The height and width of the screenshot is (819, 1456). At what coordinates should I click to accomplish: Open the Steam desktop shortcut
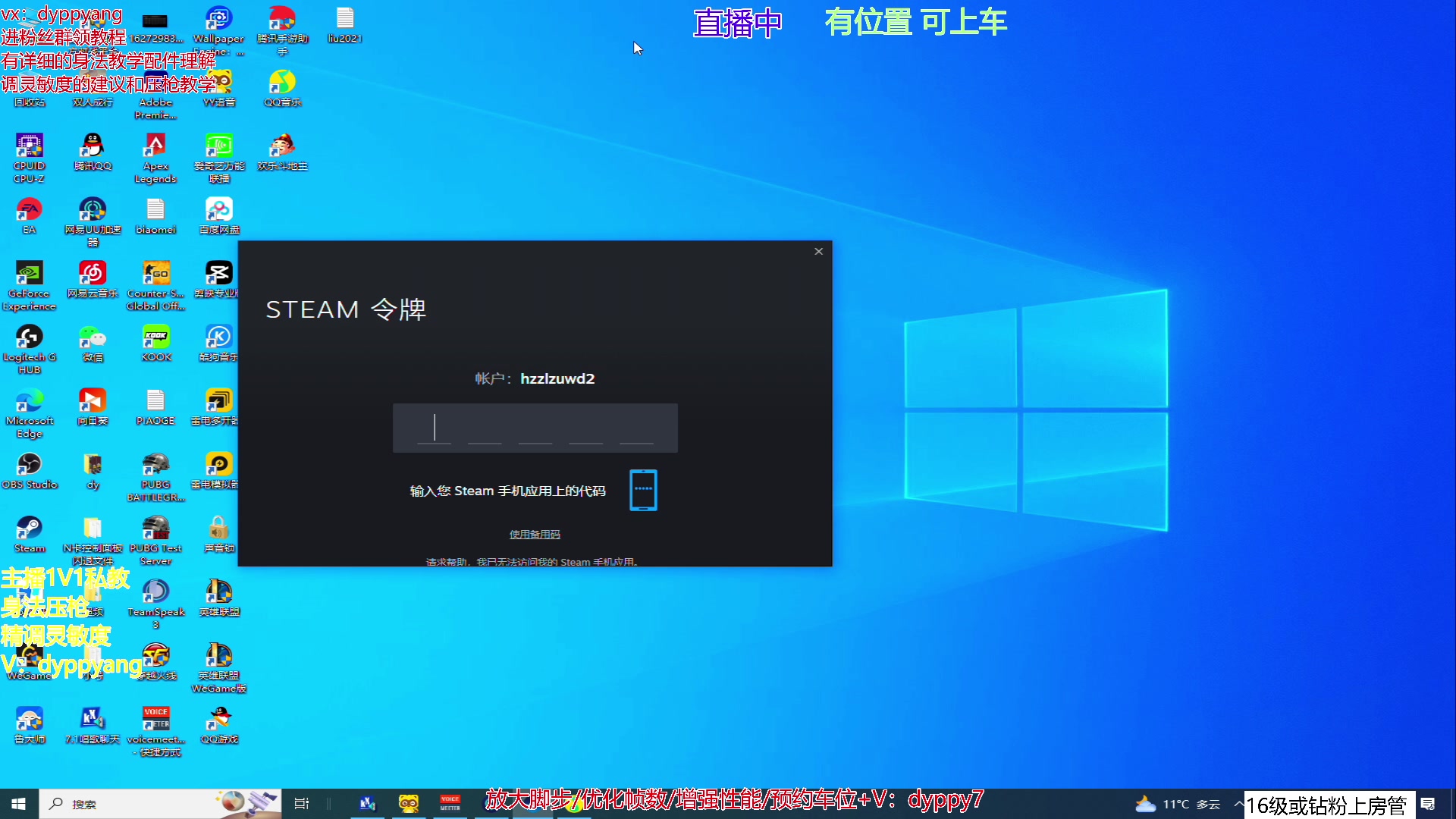tap(30, 534)
